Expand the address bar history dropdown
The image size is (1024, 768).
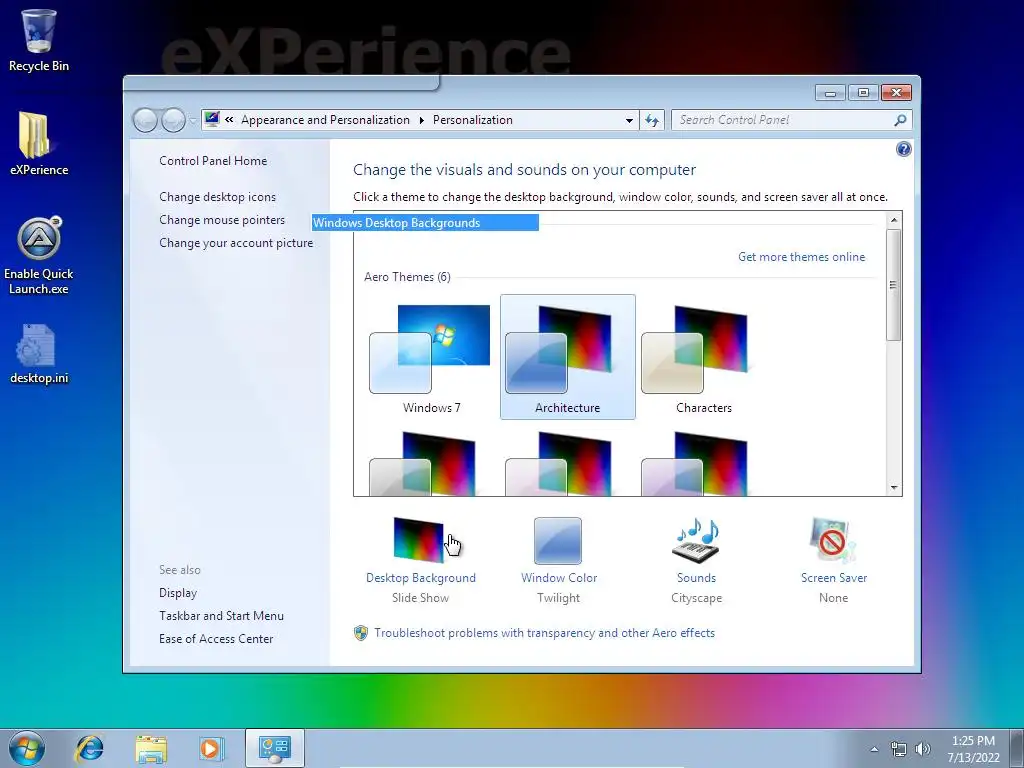pos(629,120)
